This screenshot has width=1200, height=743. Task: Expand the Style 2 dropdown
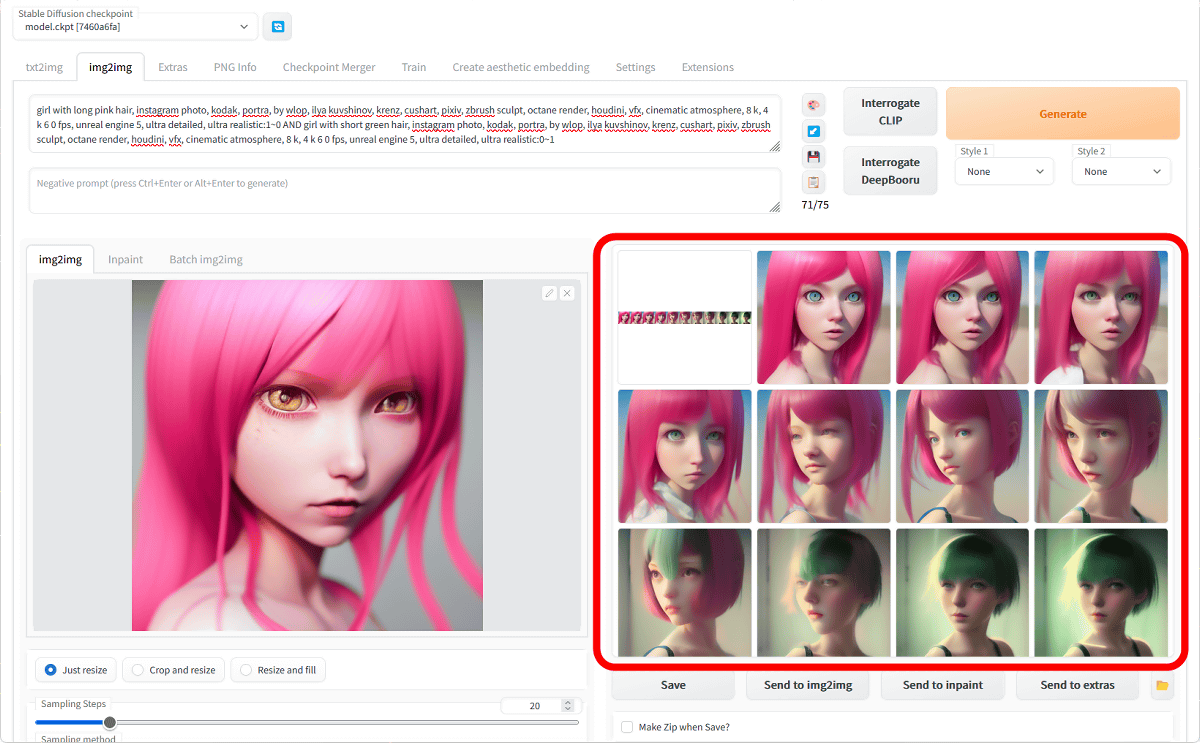1120,172
